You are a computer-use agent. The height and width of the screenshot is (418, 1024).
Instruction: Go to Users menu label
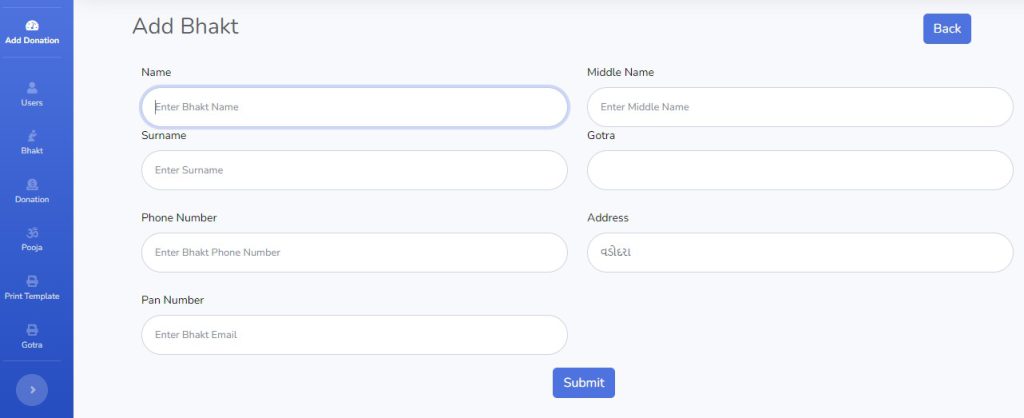pos(32,103)
